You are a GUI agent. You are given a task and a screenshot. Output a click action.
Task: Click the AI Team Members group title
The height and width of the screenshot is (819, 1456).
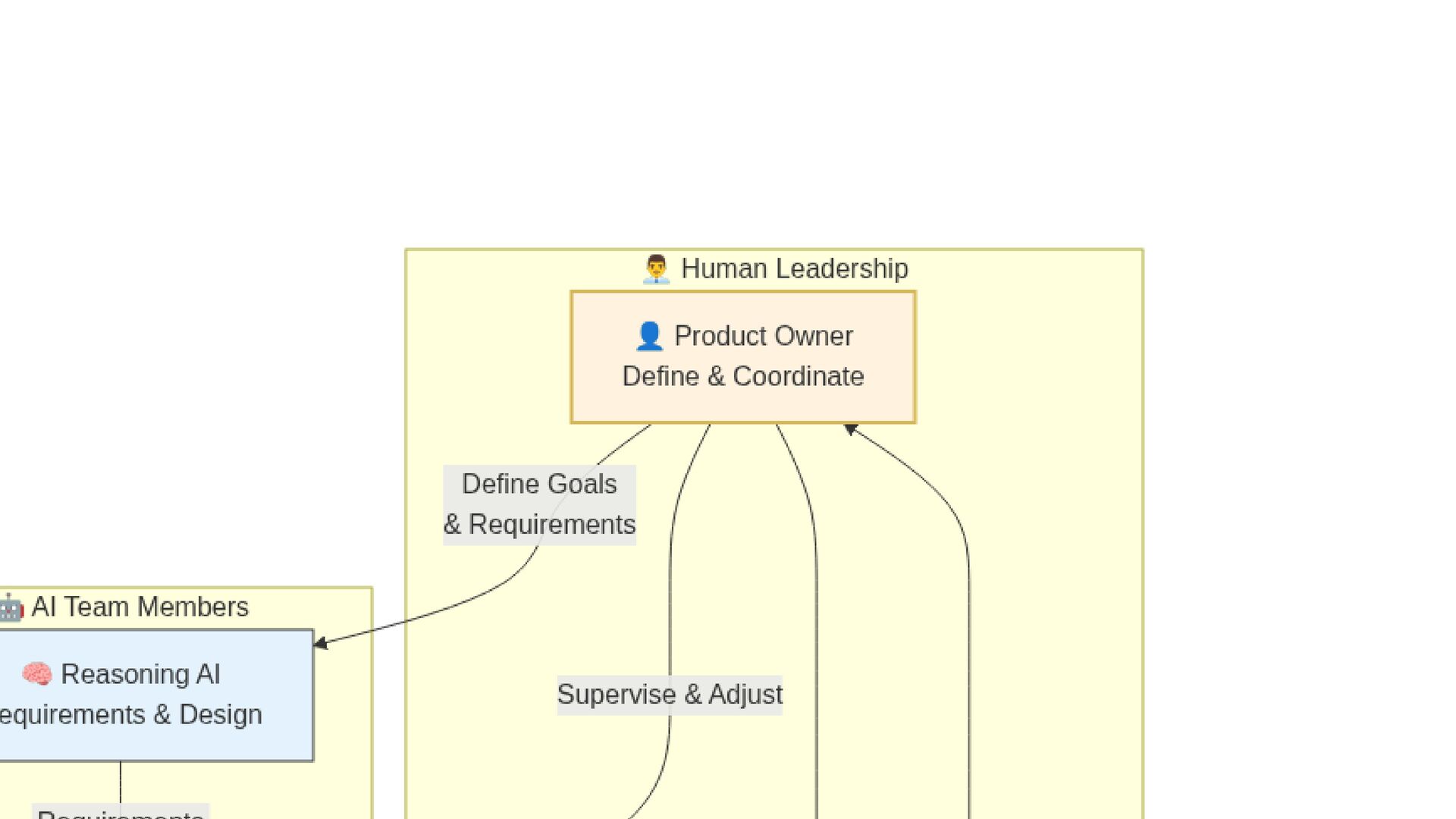point(125,607)
